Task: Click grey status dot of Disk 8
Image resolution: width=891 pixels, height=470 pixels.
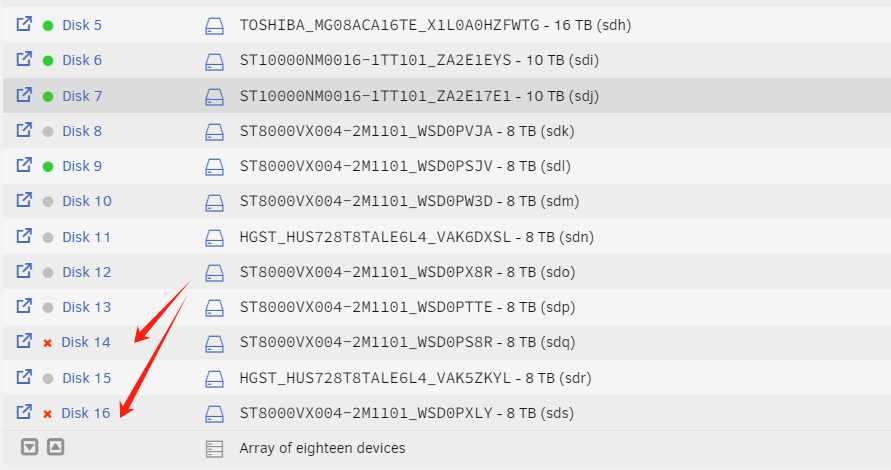Action: point(48,131)
